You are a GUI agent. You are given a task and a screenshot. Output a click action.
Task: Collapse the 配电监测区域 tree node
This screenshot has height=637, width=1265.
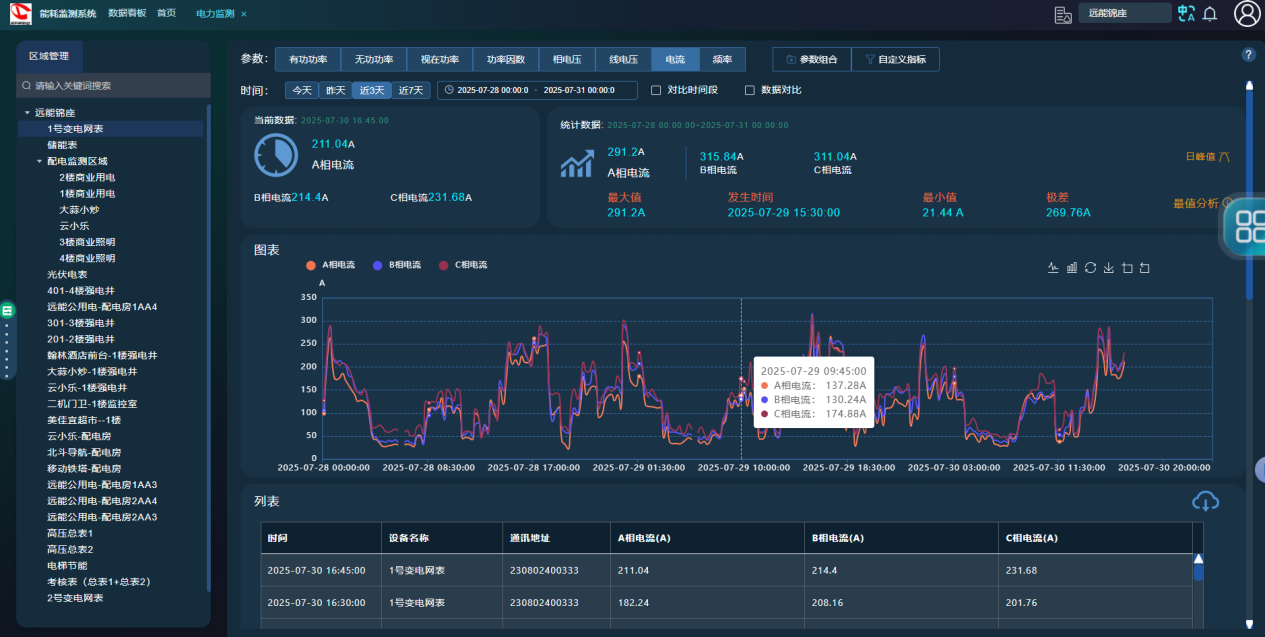pos(39,161)
